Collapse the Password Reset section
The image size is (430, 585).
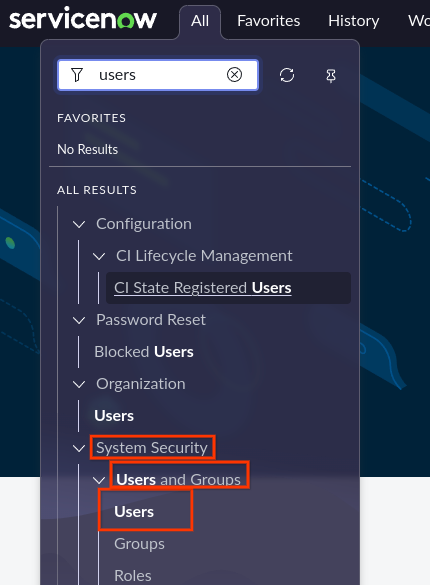79,320
